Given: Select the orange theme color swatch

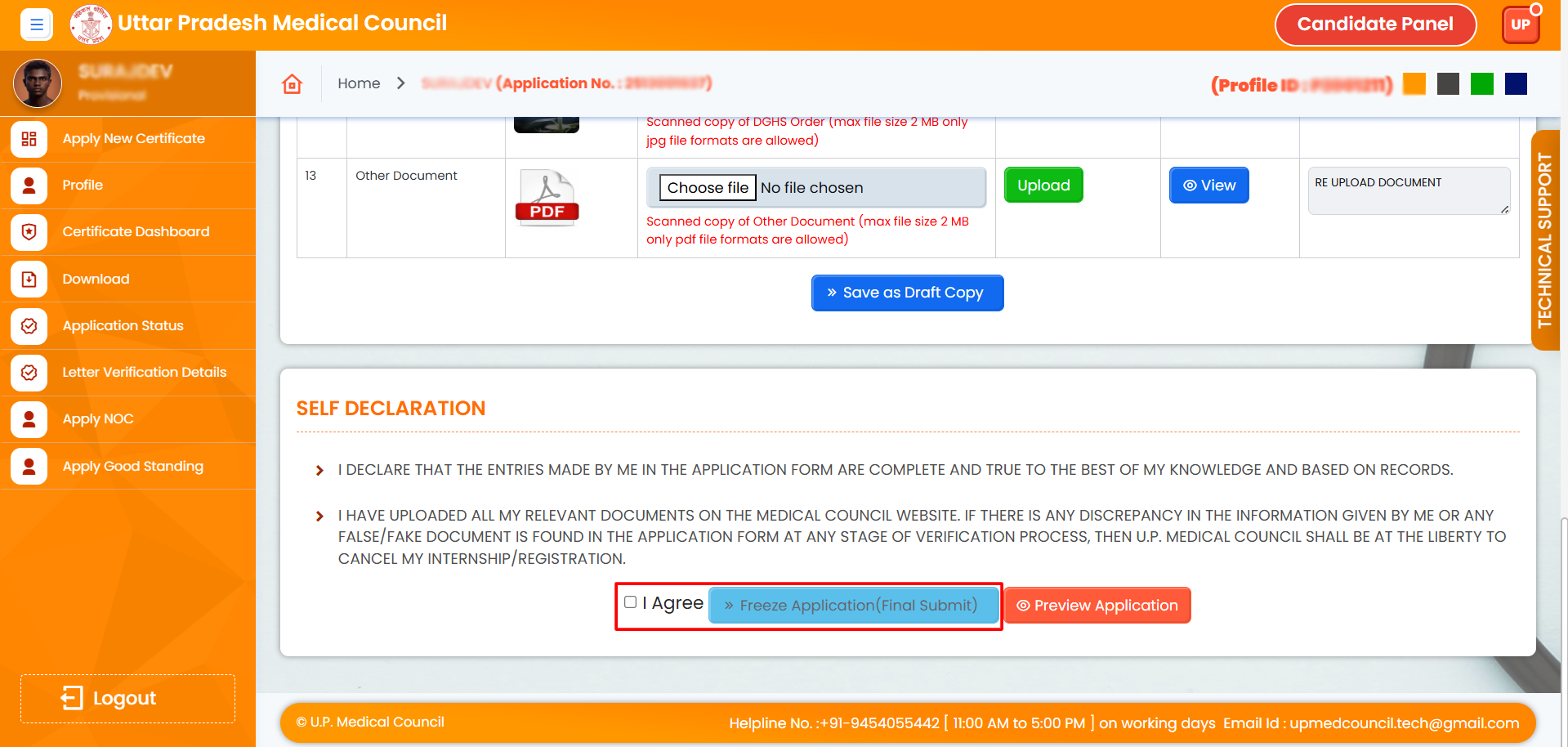Looking at the screenshot, I should point(1414,84).
